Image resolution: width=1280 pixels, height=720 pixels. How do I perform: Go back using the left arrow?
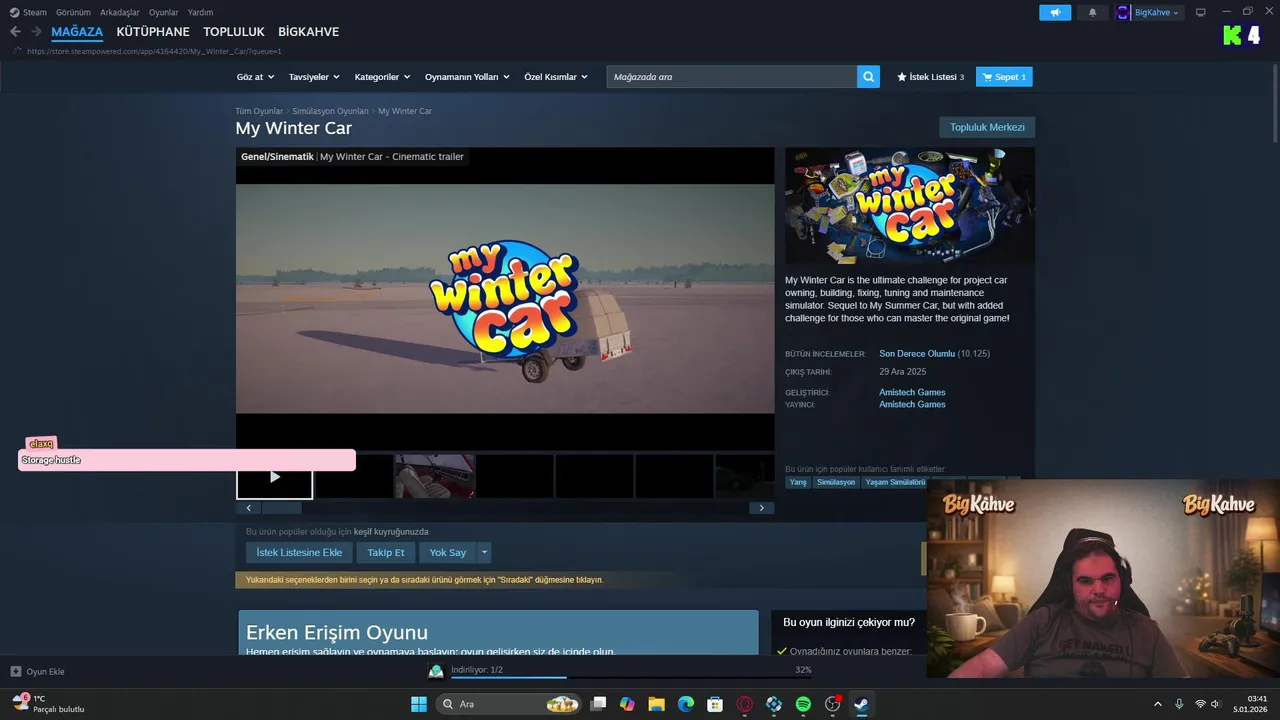tap(15, 32)
